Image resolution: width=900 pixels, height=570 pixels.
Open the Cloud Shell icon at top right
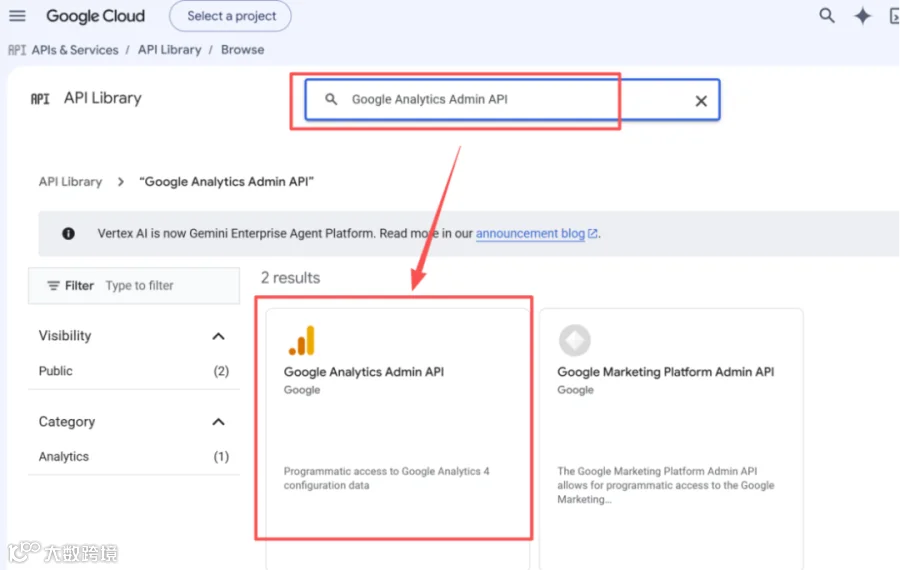click(x=894, y=16)
